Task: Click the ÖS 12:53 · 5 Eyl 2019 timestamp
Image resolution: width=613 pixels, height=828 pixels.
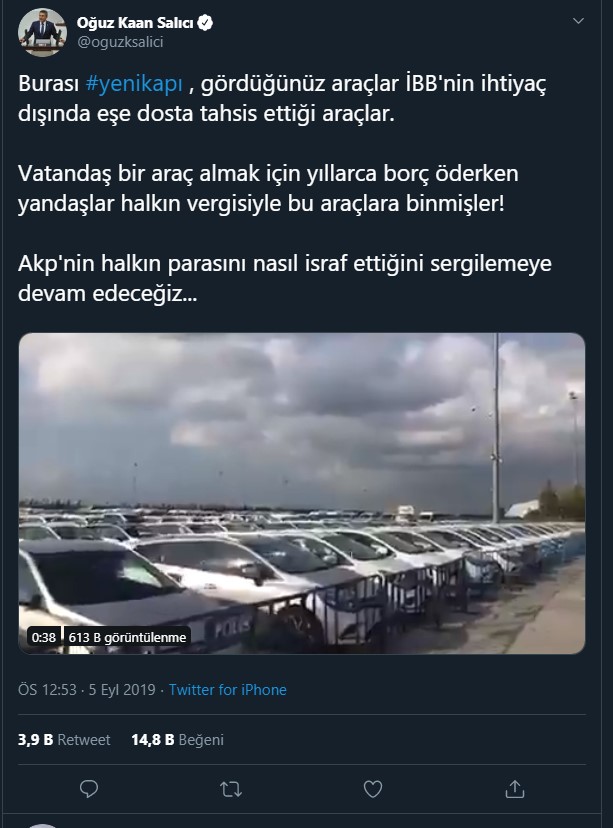Action: 87,690
